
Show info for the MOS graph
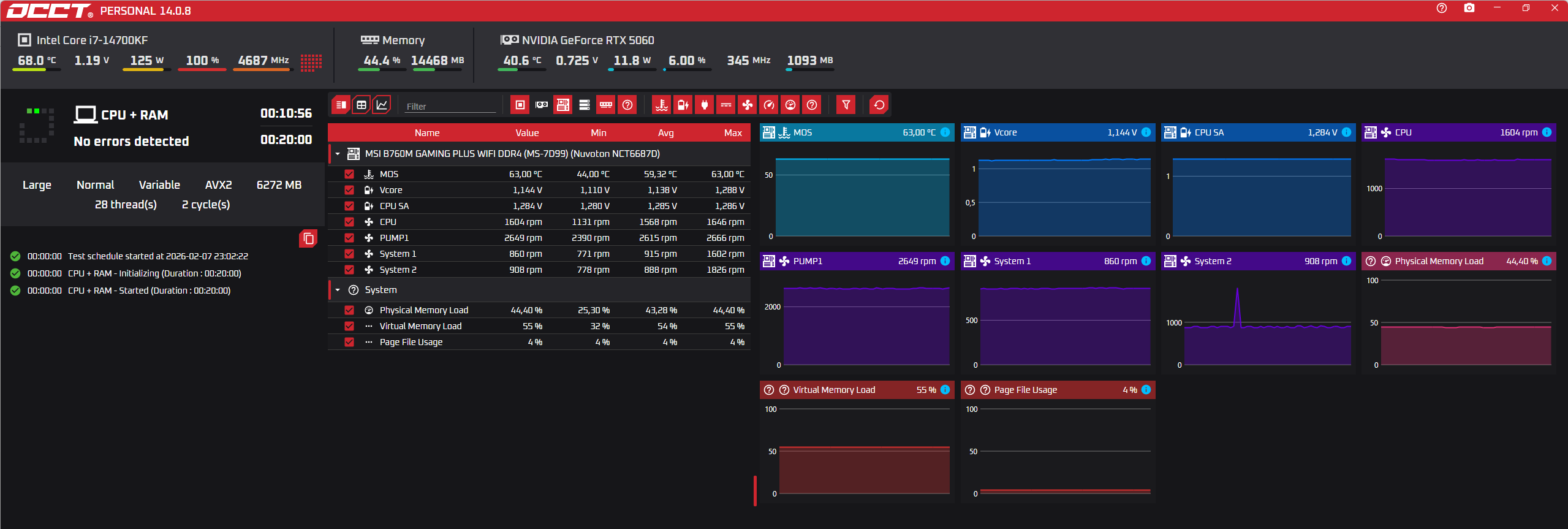(945, 132)
